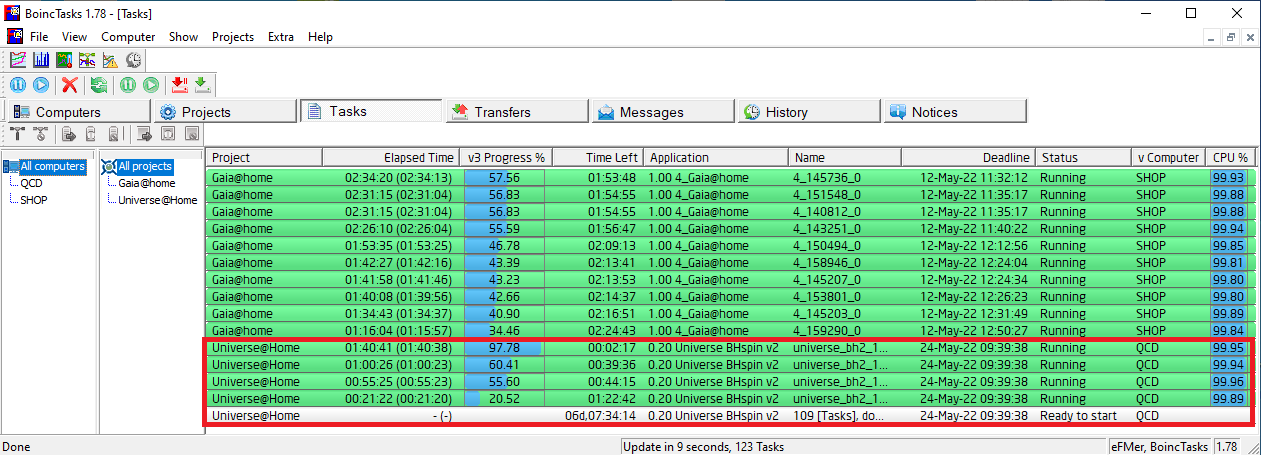The width and height of the screenshot is (1261, 455).
Task: Select Universe@Home in the projects tree
Action: [x=158, y=199]
